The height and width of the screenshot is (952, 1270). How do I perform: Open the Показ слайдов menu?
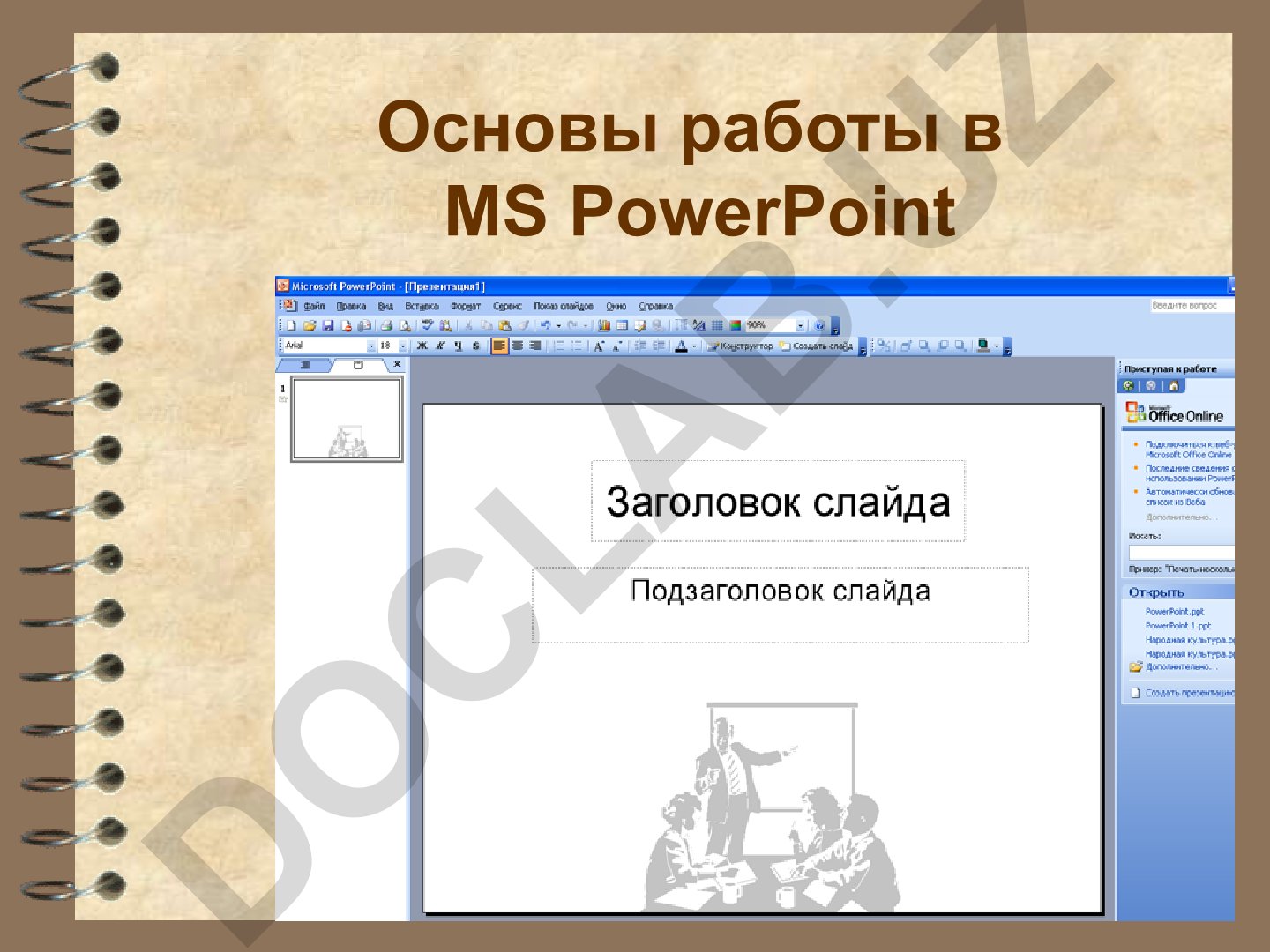coord(564,306)
